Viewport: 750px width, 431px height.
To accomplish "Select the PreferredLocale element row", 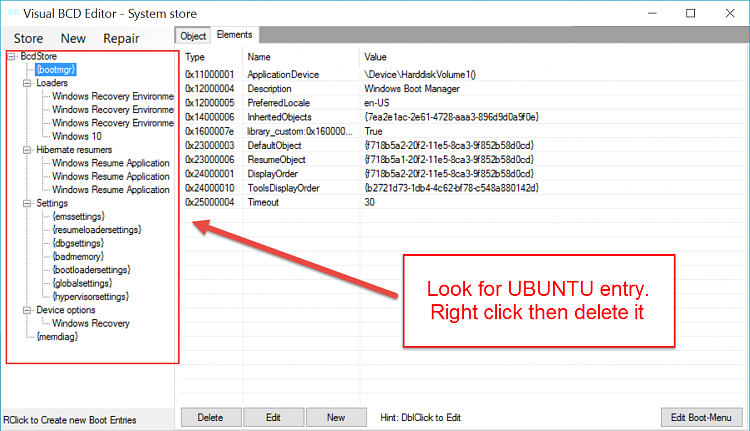I will click(464, 103).
